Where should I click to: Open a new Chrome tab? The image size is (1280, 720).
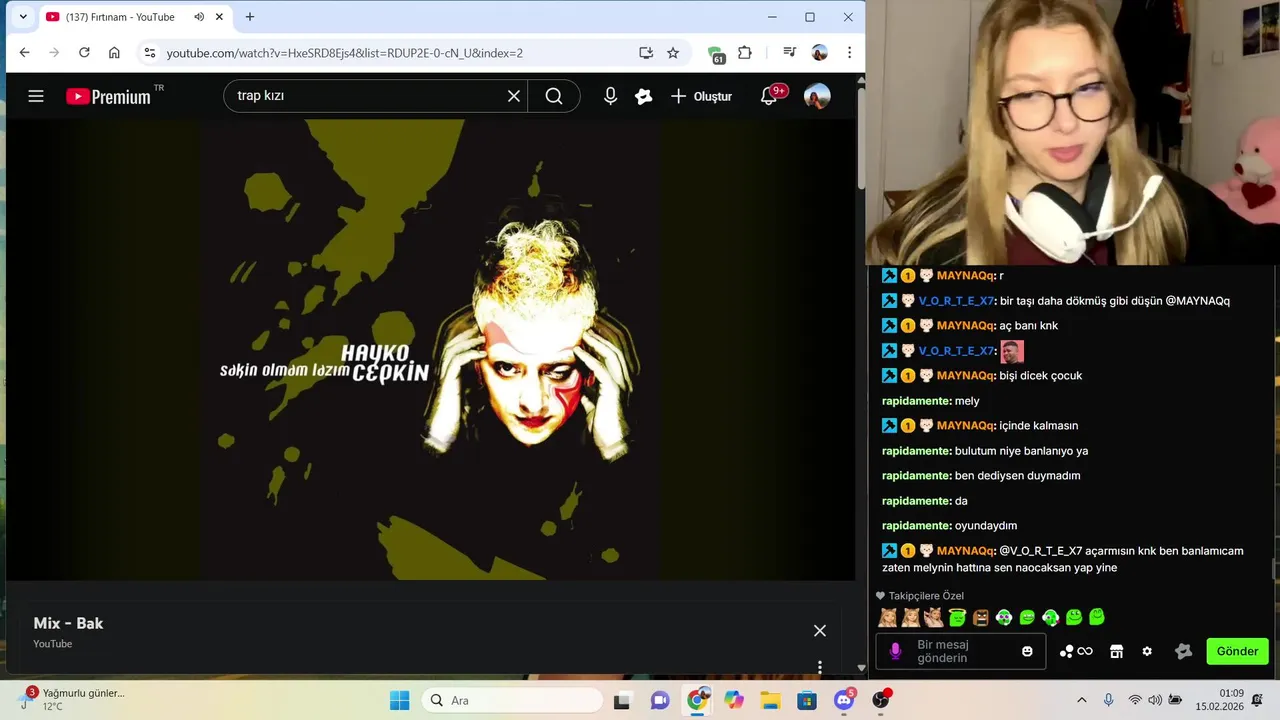click(250, 17)
